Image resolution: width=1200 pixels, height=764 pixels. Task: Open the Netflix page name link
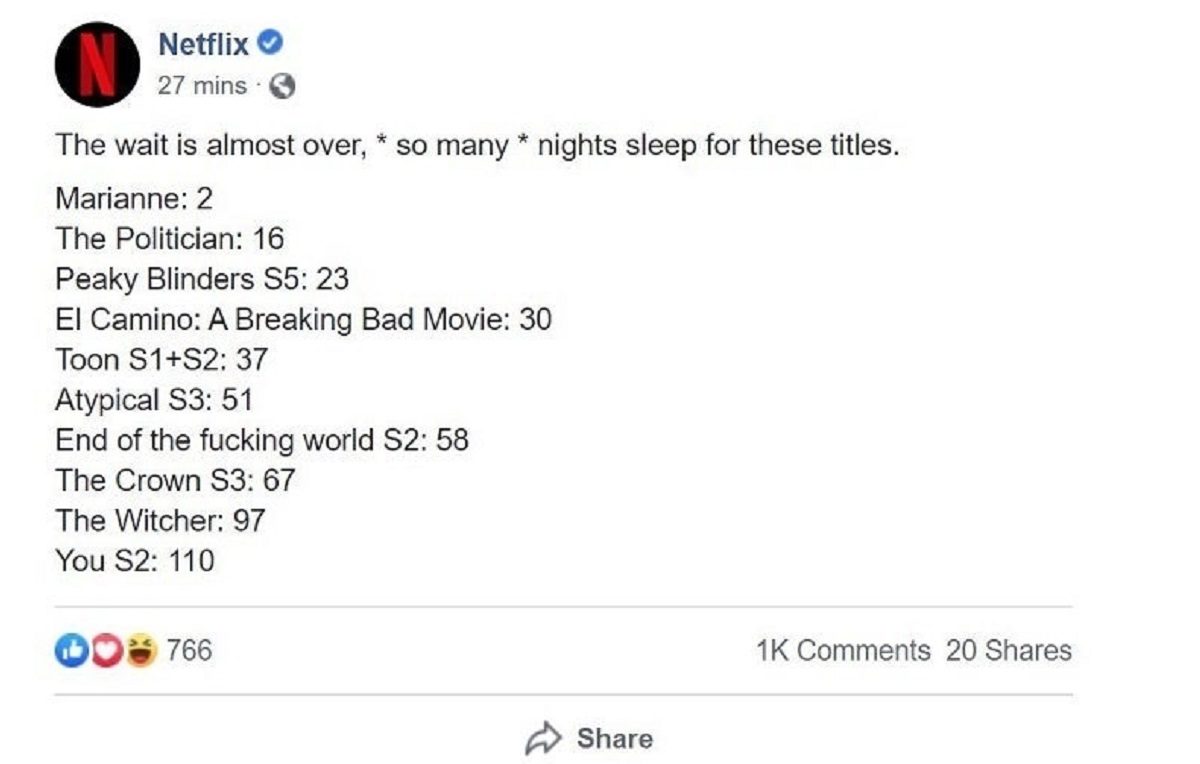204,43
